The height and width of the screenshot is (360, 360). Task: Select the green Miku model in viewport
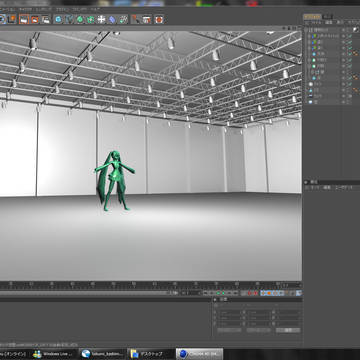point(115,180)
